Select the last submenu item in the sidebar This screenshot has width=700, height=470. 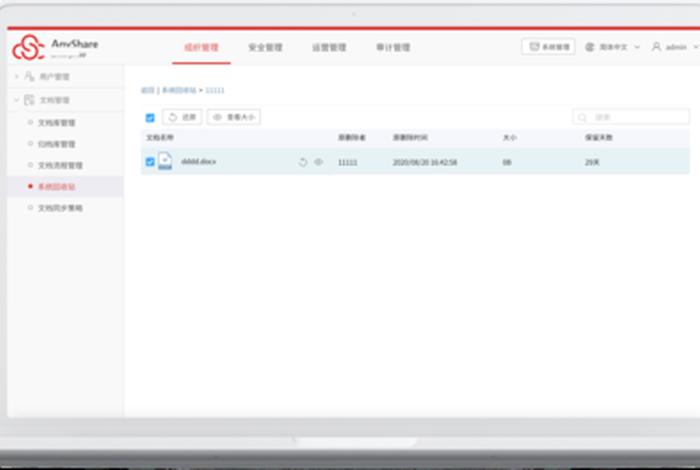(x=60, y=208)
